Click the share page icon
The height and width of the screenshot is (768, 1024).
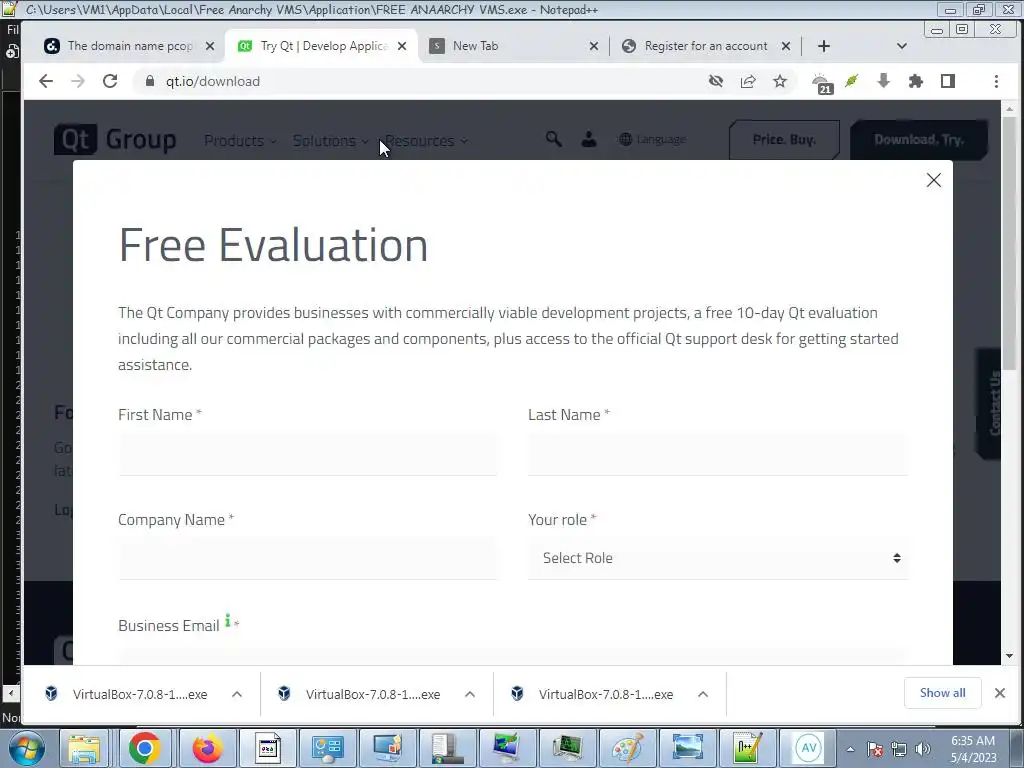pos(748,81)
